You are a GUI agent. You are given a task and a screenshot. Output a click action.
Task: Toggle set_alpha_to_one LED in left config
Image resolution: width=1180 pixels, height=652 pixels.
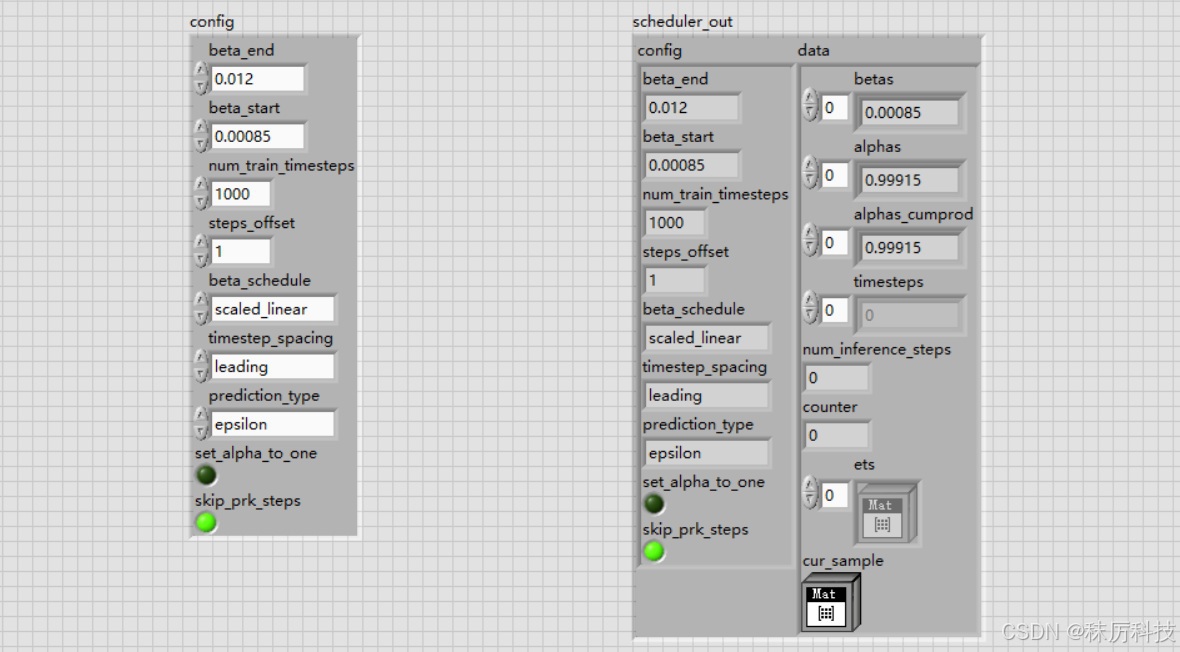pyautogui.click(x=206, y=475)
